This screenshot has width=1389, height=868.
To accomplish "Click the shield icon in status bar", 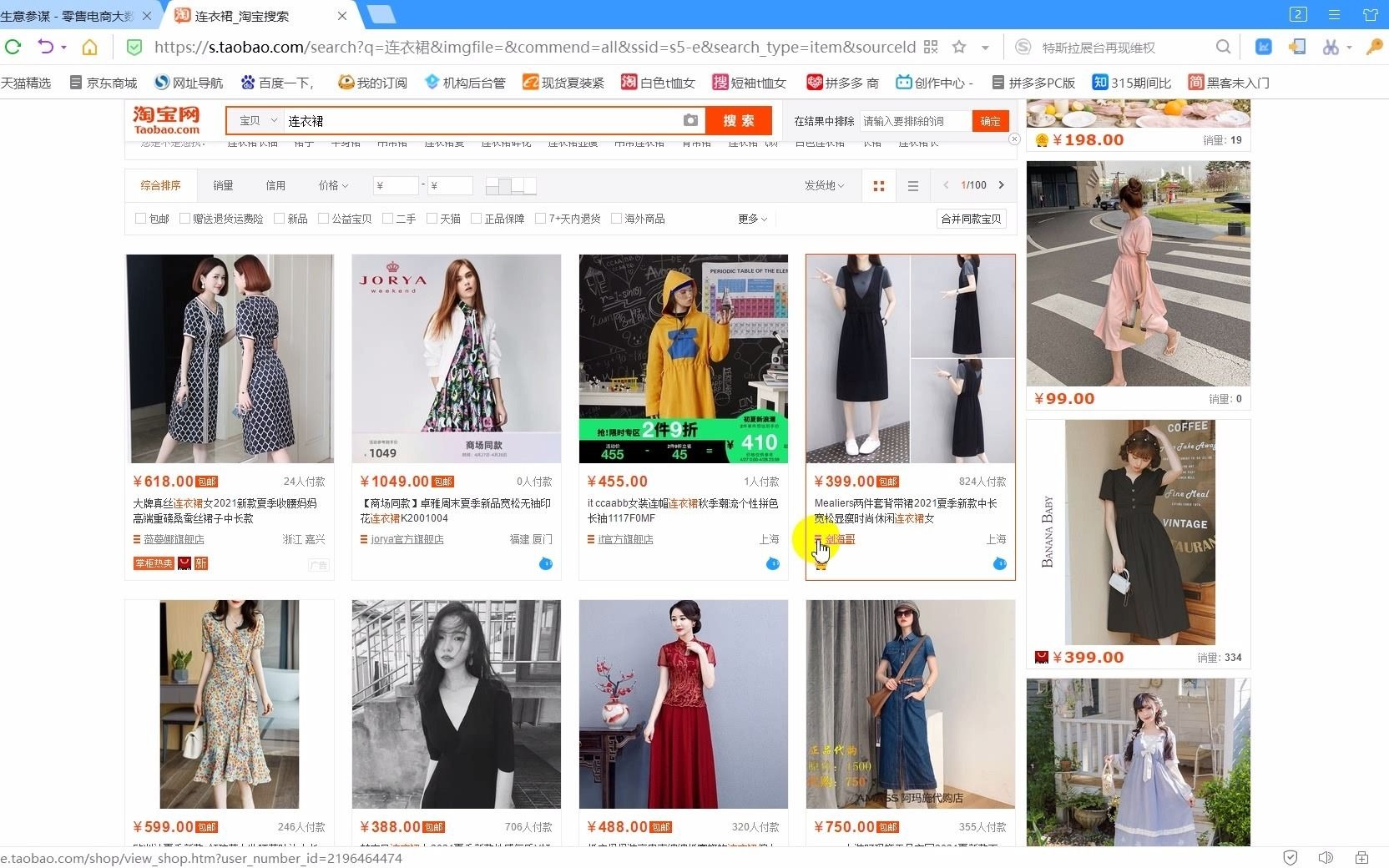I will coord(1290,857).
